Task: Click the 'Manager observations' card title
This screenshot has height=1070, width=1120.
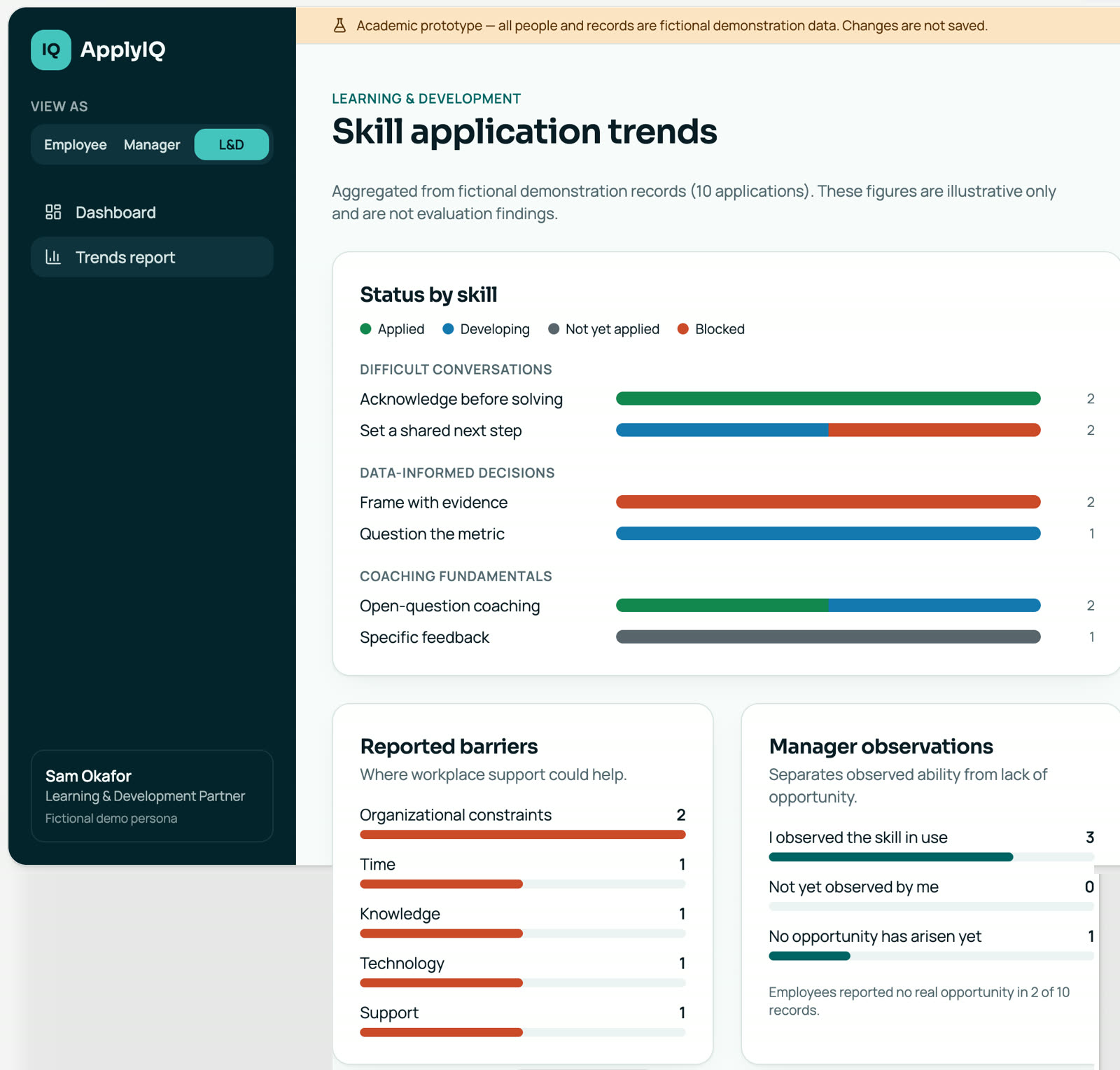Action: (x=881, y=746)
